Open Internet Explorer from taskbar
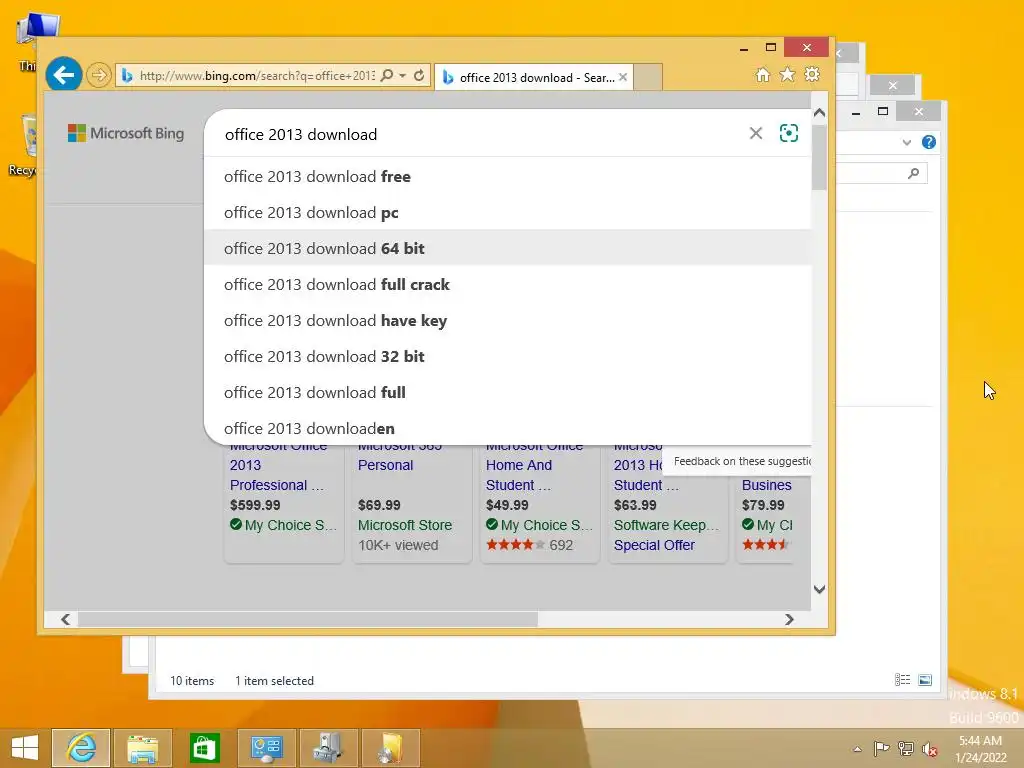The height and width of the screenshot is (768, 1024). click(81, 748)
